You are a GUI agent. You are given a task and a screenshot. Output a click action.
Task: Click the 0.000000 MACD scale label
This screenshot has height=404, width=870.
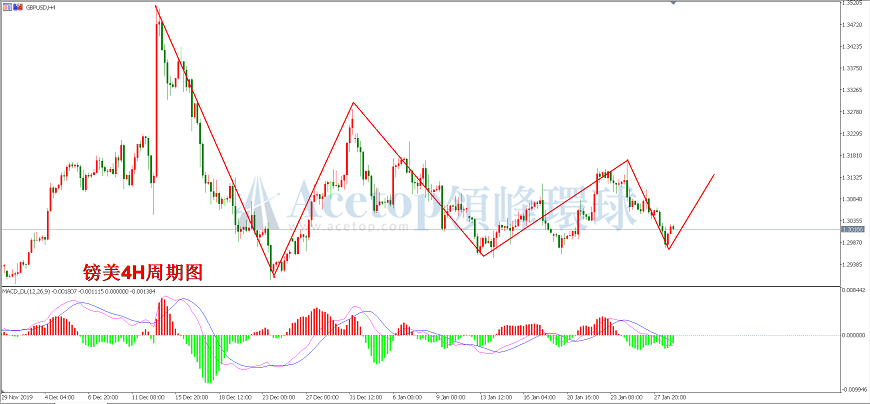point(855,335)
